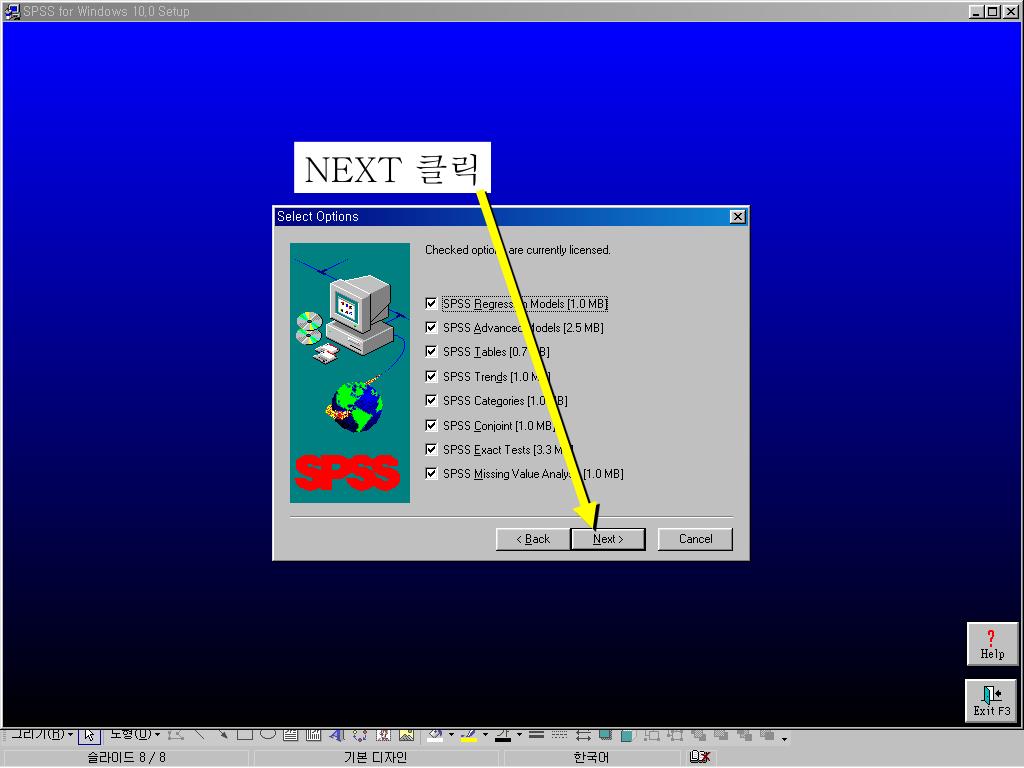The width and height of the screenshot is (1024, 768).
Task: Disable the SPSS Trends option
Action: pos(431,377)
